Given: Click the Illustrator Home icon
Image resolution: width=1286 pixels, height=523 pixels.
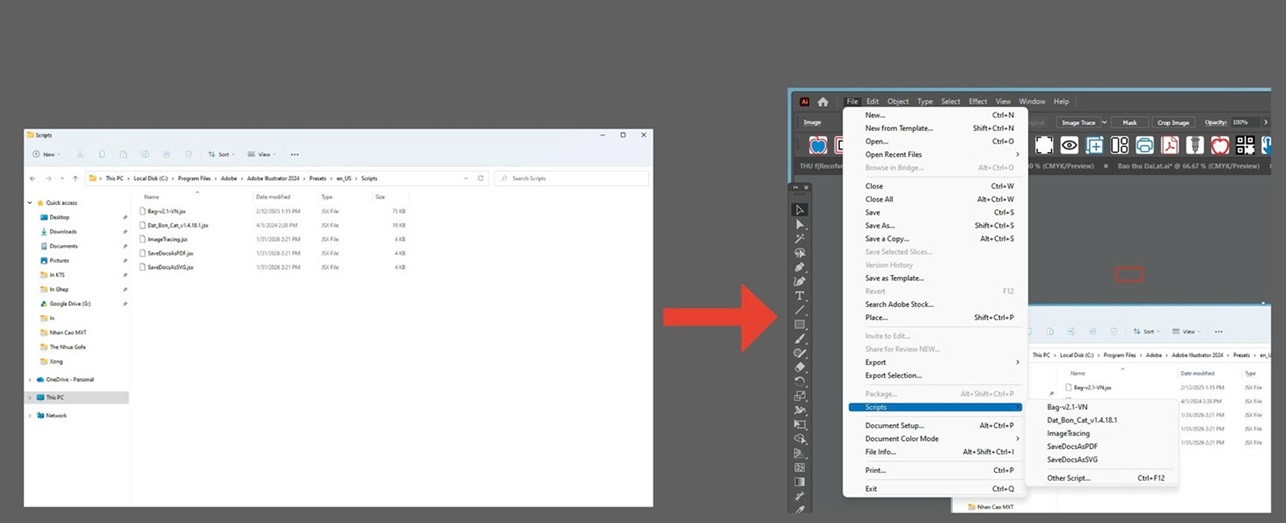Looking at the screenshot, I should coord(823,101).
